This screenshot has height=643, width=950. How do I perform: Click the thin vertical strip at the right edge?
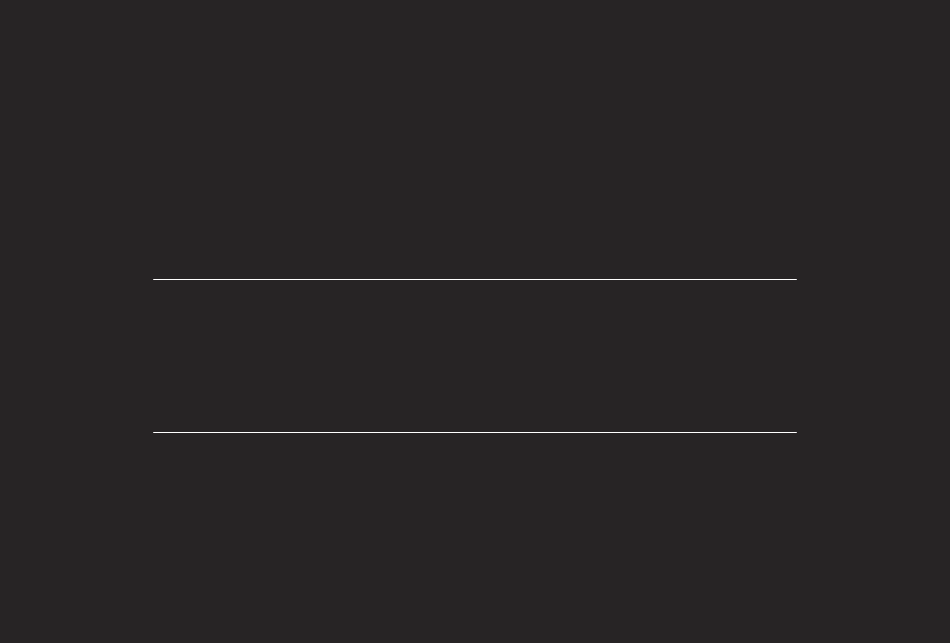[x=948, y=320]
